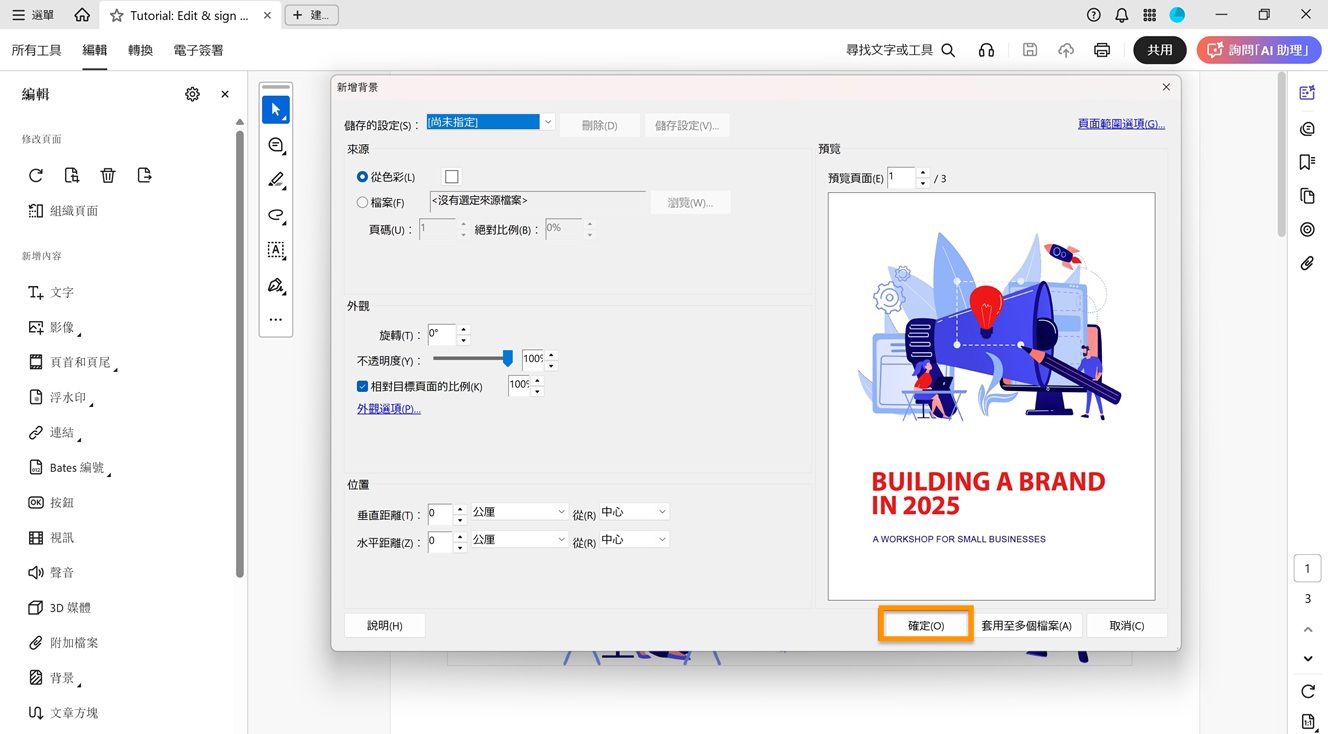Pick the highlight pencil tool
This screenshot has height=734, width=1328.
[x=275, y=180]
